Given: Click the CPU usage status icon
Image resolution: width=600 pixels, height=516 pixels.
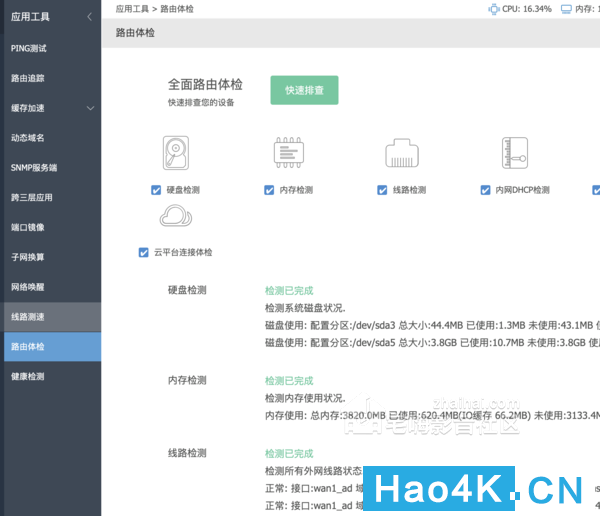Looking at the screenshot, I should tap(494, 9).
